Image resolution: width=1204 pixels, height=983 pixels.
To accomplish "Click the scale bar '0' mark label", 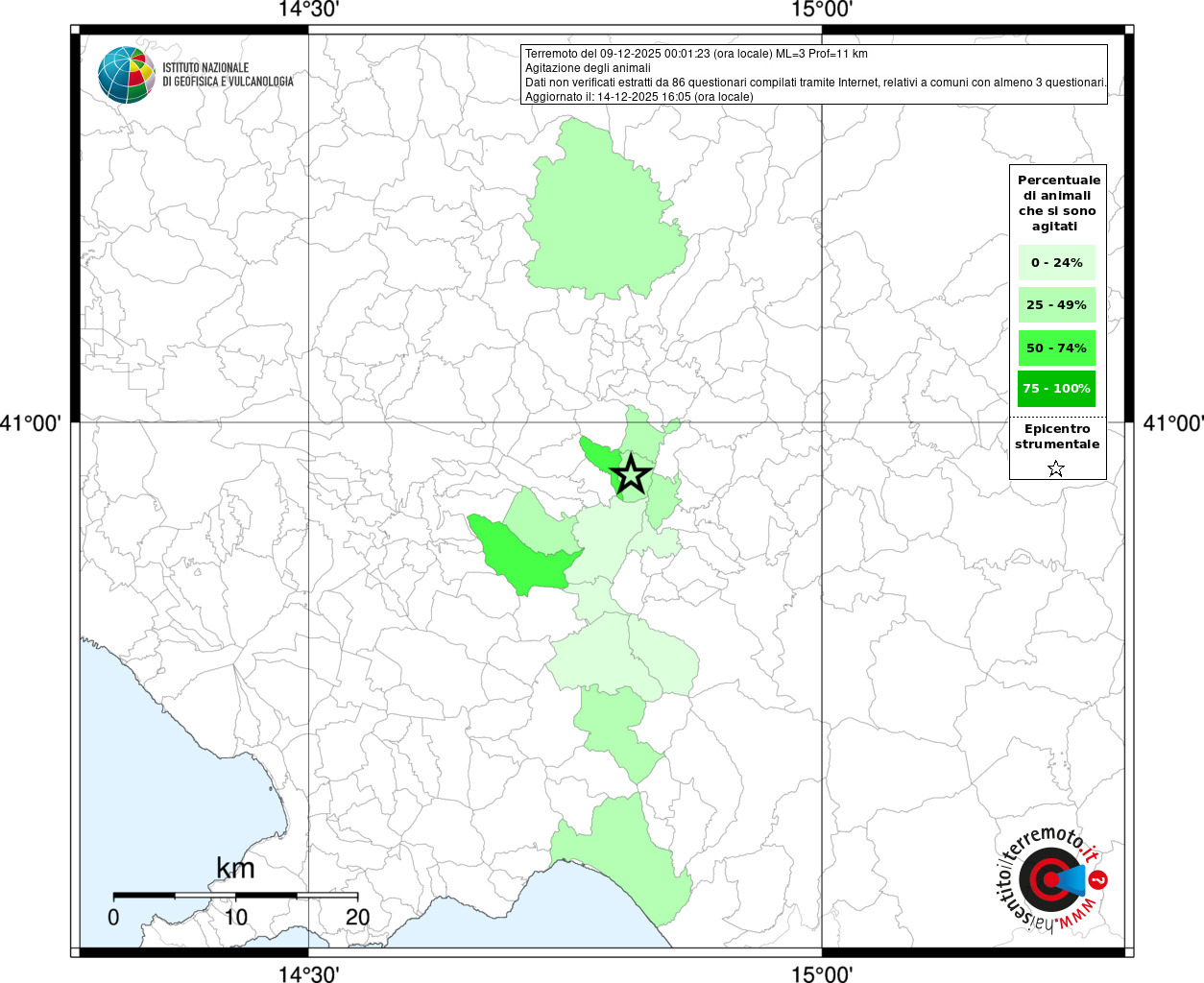I will click(x=113, y=917).
